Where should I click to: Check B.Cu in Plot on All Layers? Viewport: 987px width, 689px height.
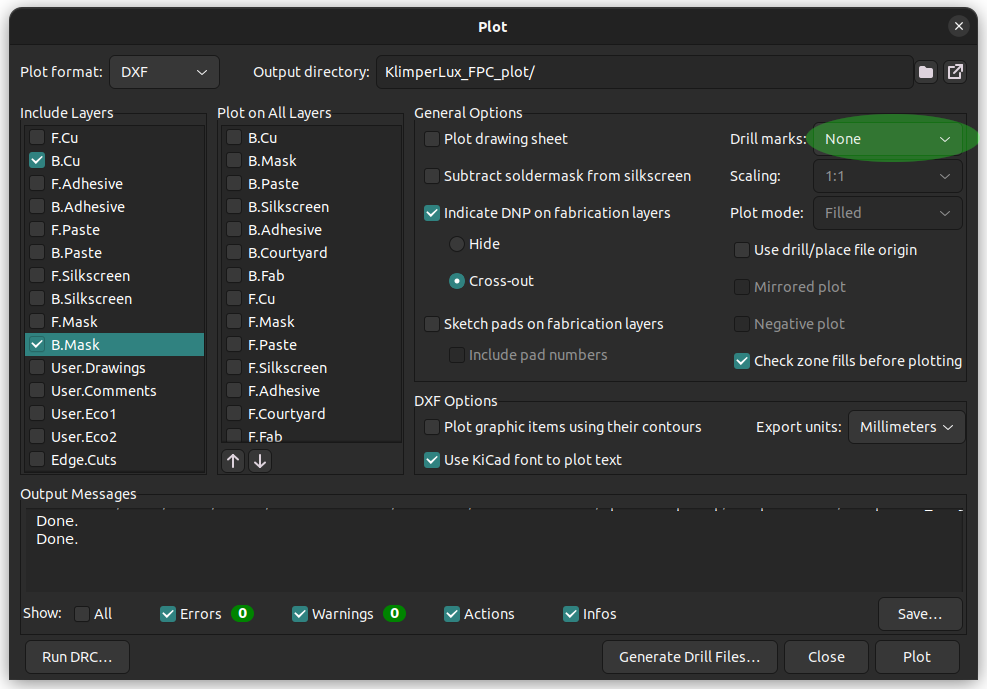[x=234, y=138]
